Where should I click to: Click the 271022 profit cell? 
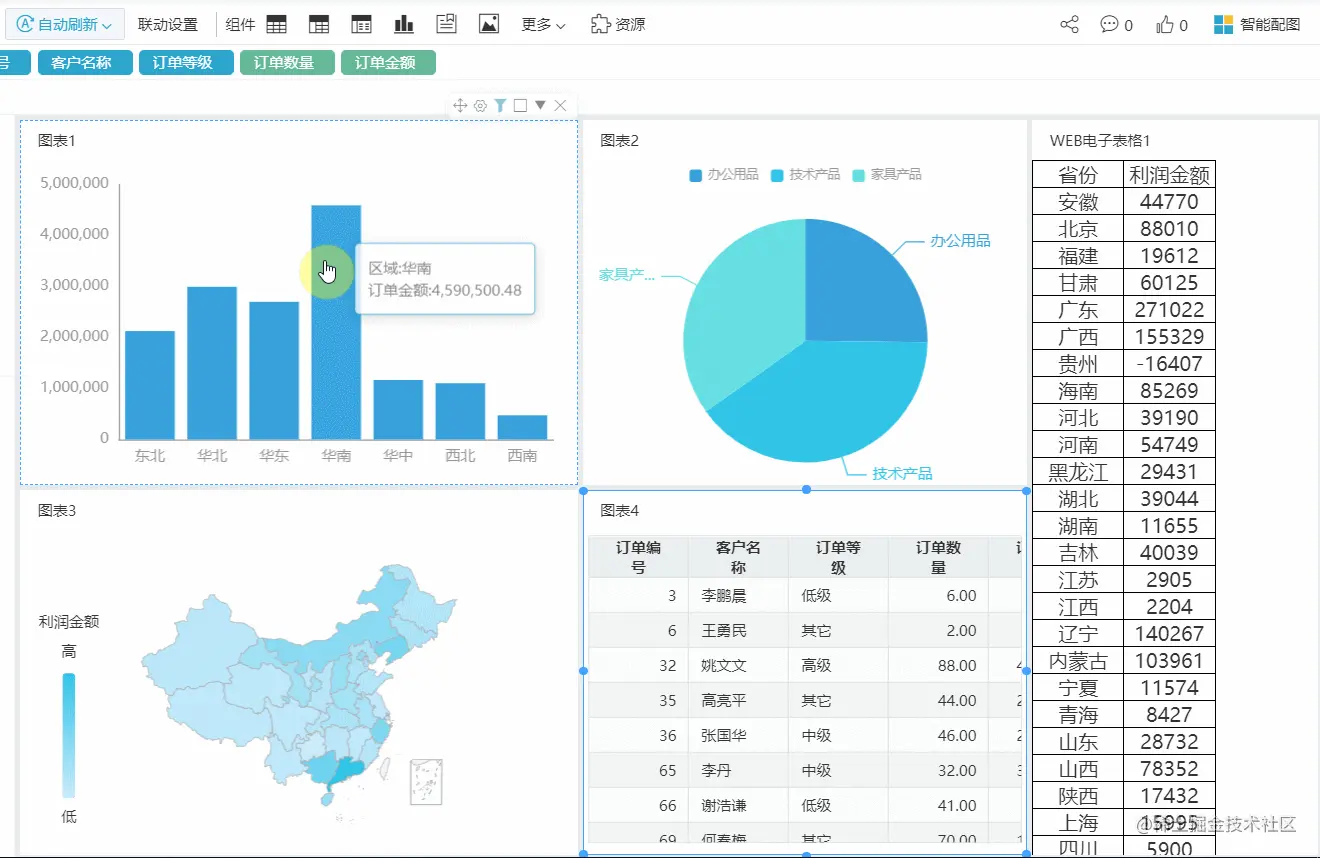click(1169, 310)
